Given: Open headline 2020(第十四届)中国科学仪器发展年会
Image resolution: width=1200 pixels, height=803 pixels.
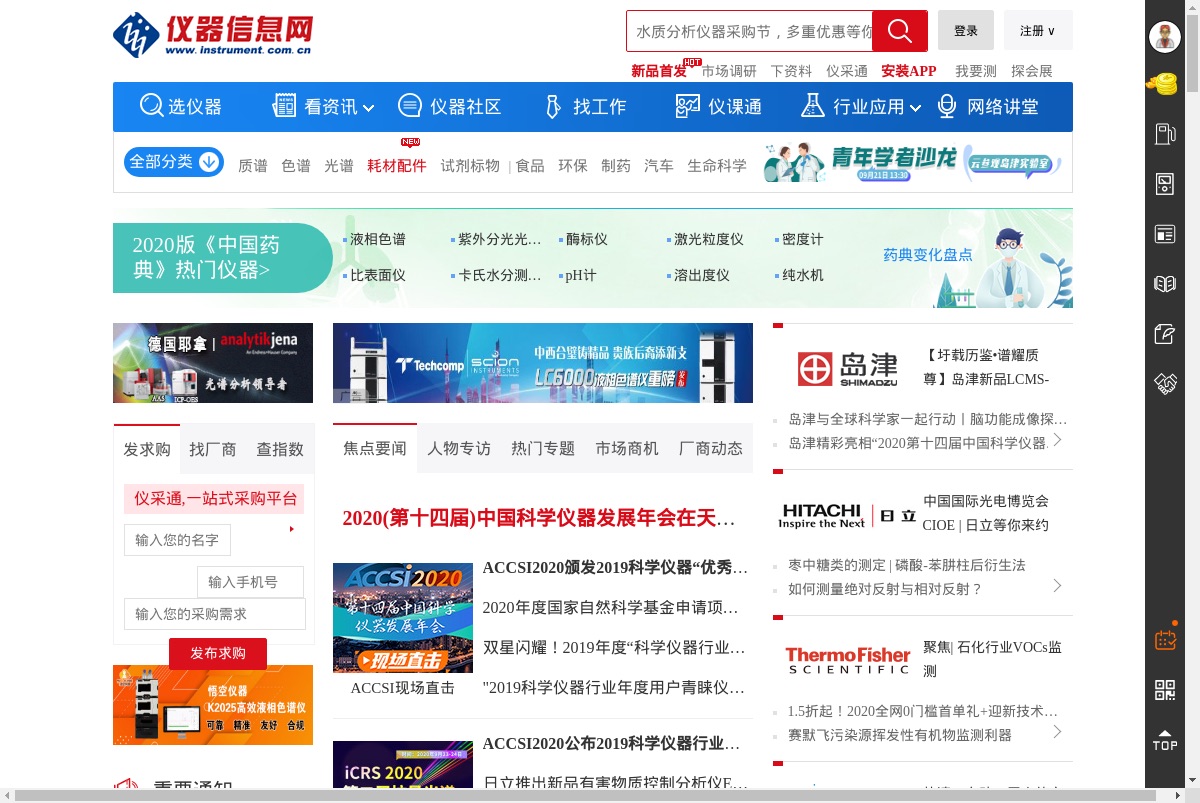Looking at the screenshot, I should coord(539,518).
